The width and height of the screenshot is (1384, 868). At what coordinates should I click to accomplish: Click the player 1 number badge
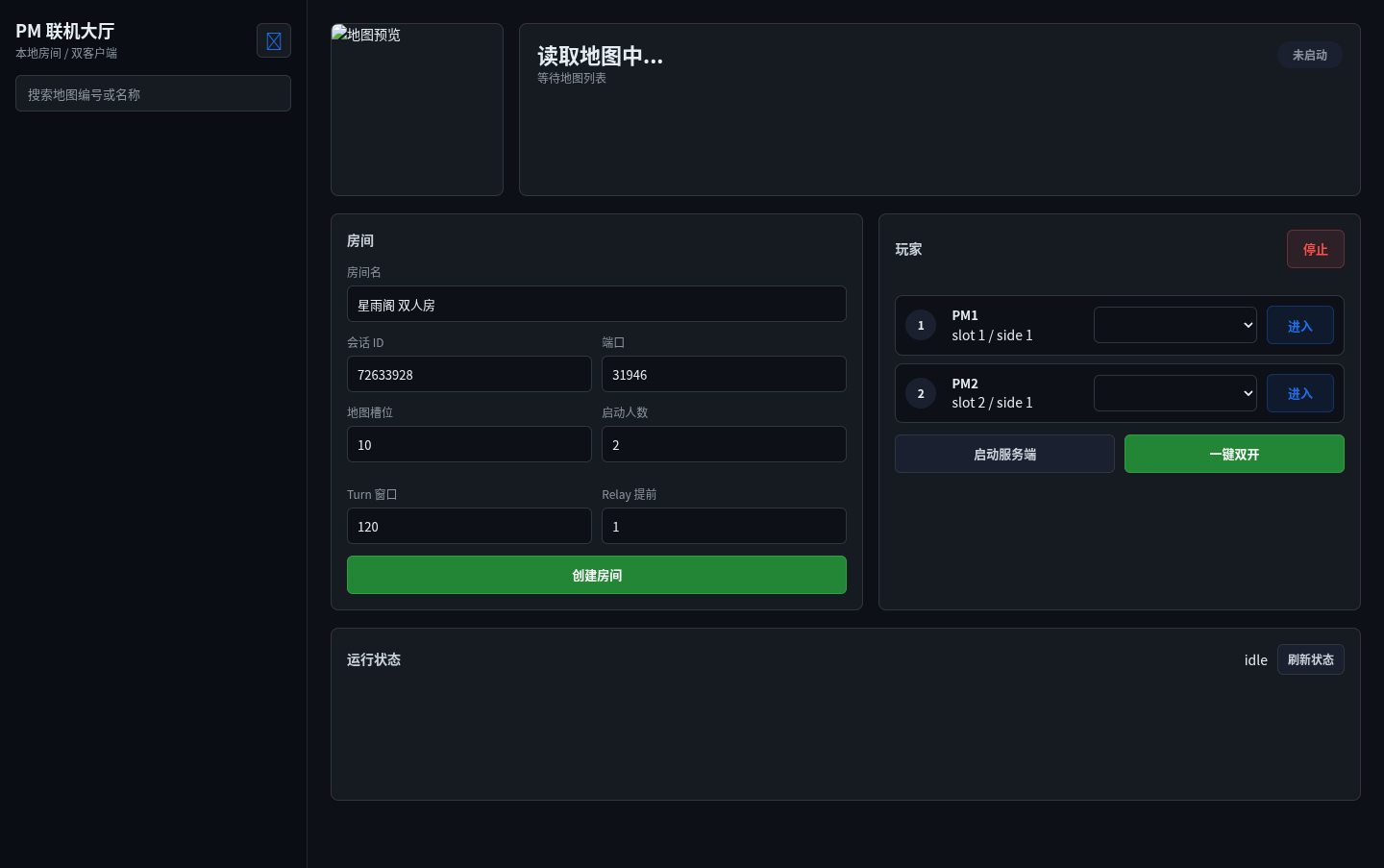[x=921, y=325]
